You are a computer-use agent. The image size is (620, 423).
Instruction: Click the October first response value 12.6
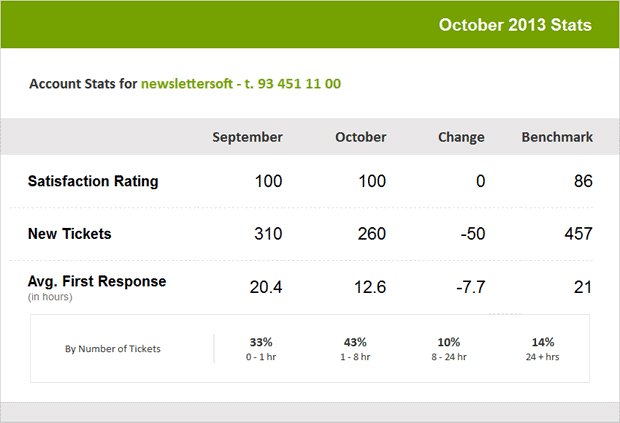tap(370, 287)
